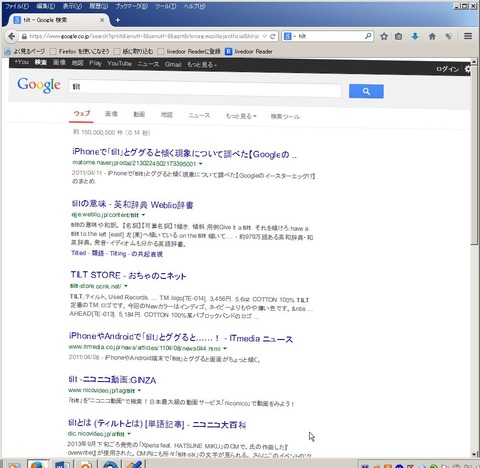Click the padlock site identity icon
Image resolution: width=480 pixels, height=468 pixels.
[24, 36]
